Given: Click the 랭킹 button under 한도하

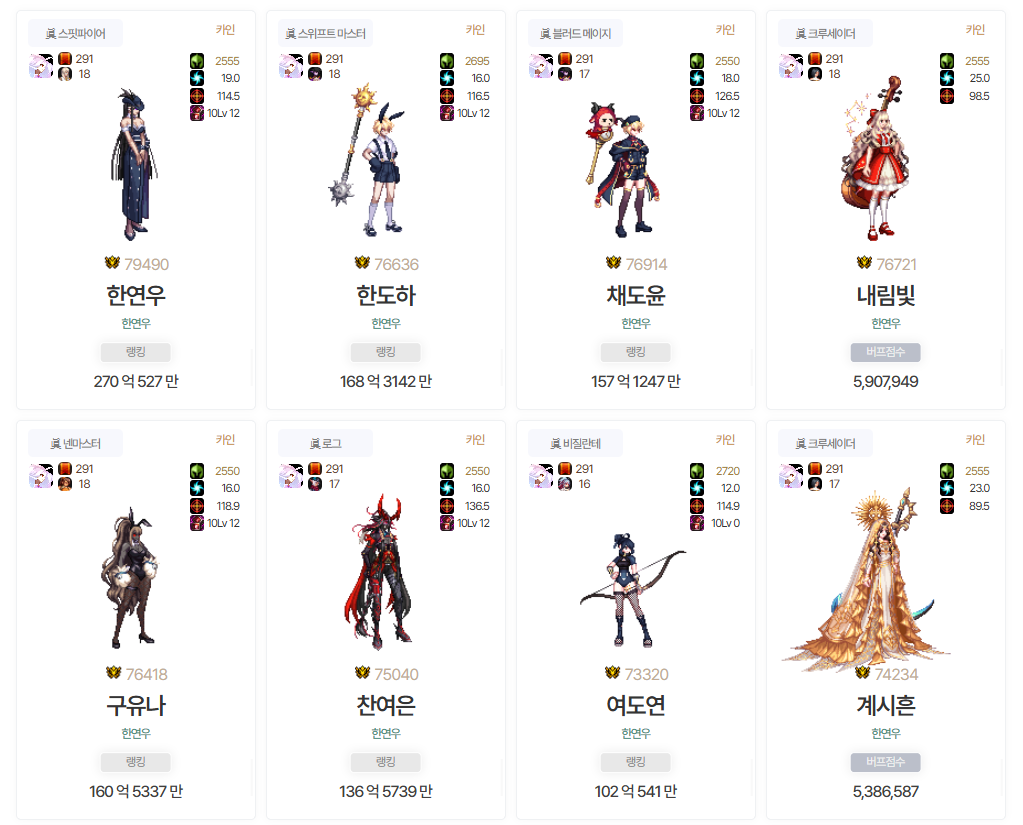Looking at the screenshot, I should 386,352.
